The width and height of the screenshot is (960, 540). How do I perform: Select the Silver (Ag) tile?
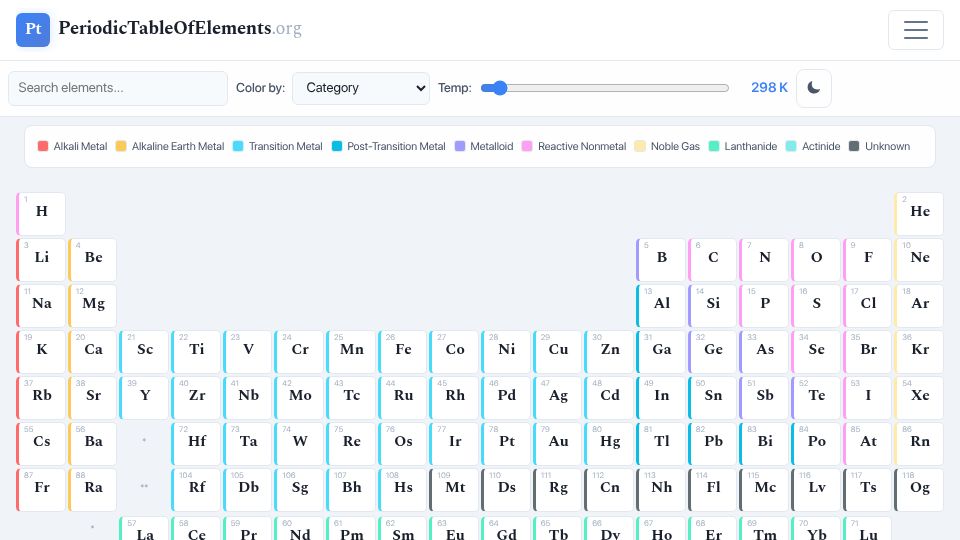[x=557, y=398]
